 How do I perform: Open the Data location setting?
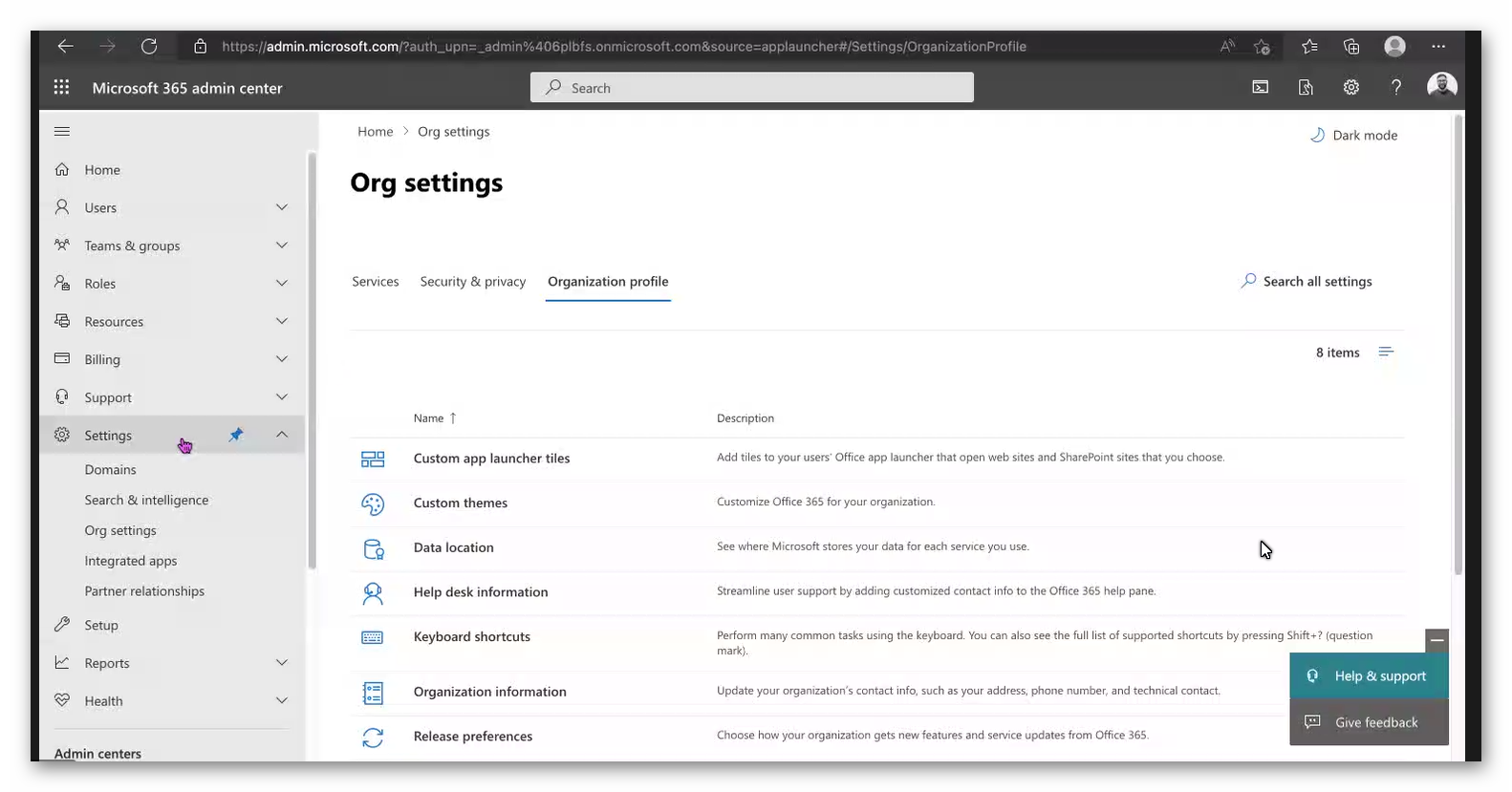click(x=454, y=547)
